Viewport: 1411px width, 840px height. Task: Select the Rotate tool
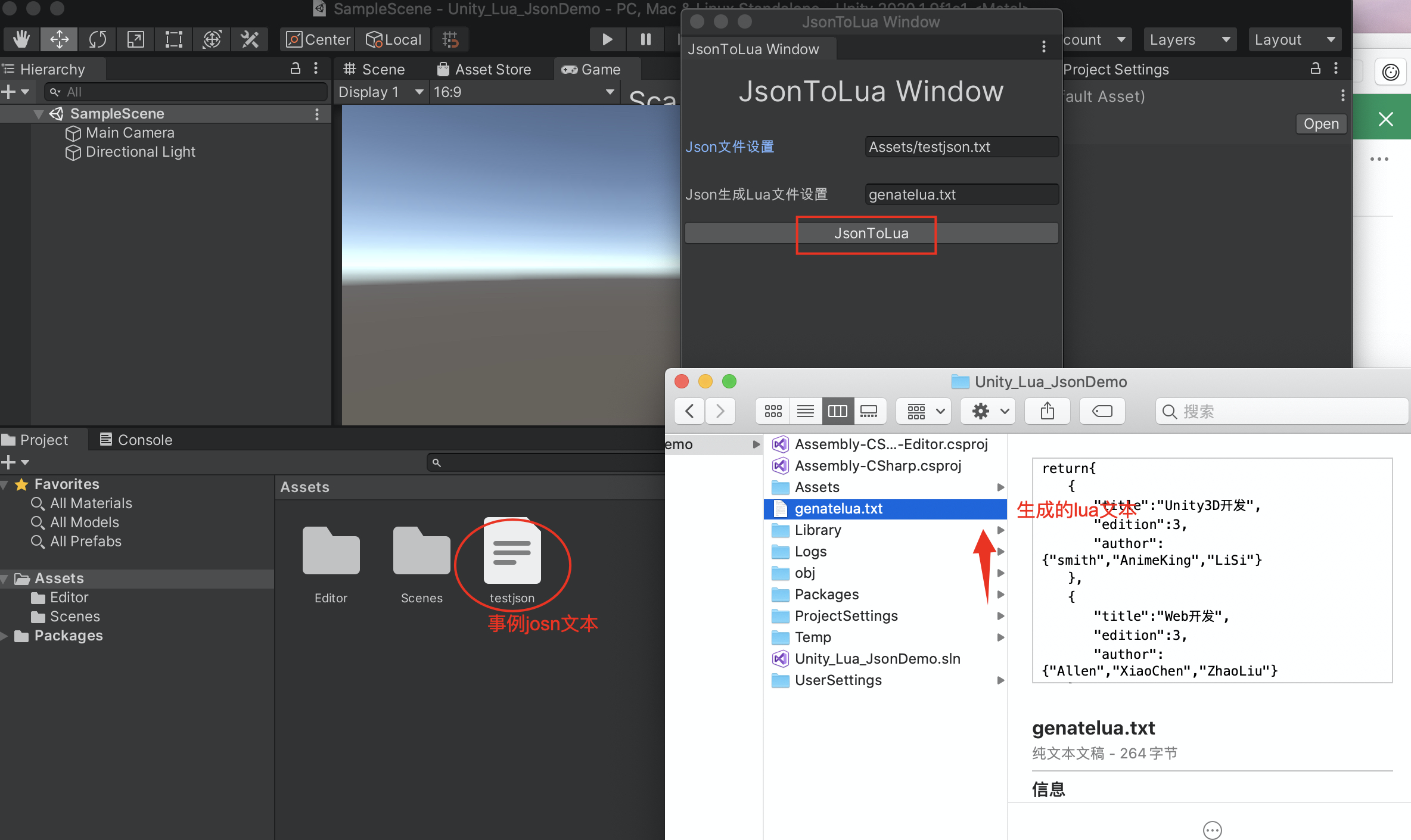pyautogui.click(x=97, y=39)
